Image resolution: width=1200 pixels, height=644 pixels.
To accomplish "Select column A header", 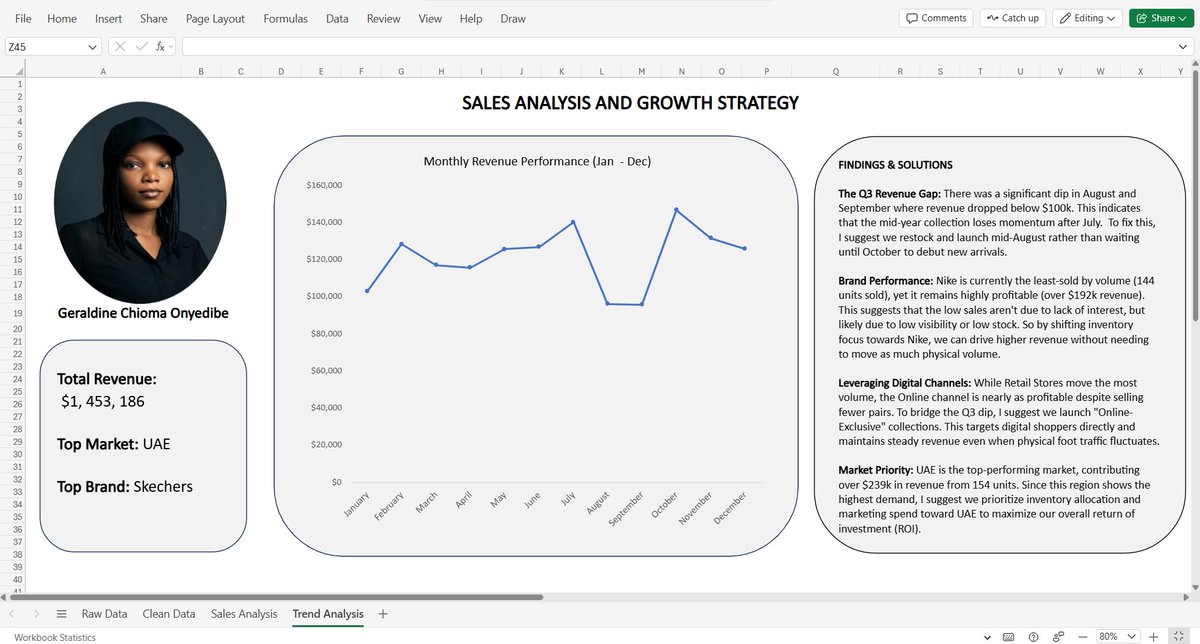I will tap(103, 71).
